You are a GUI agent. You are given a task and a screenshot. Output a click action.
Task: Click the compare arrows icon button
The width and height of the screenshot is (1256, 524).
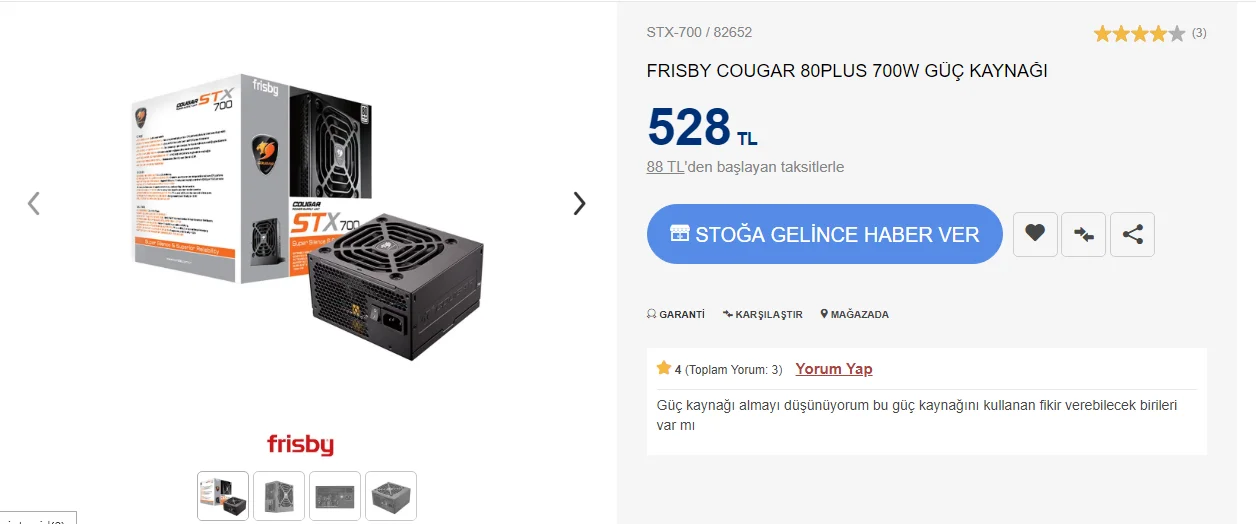point(1084,234)
